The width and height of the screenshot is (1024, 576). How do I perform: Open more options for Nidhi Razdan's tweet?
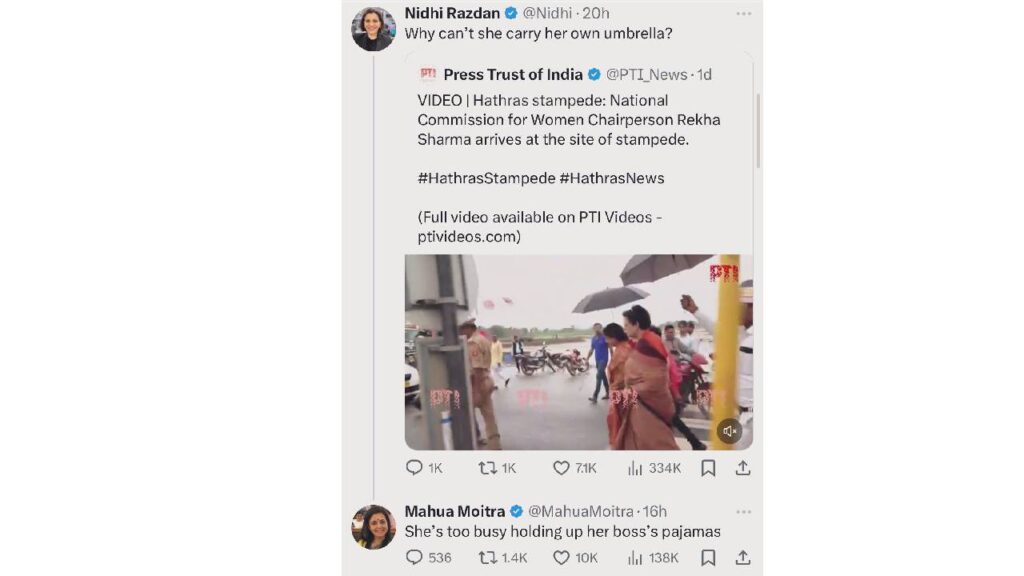coord(743,13)
